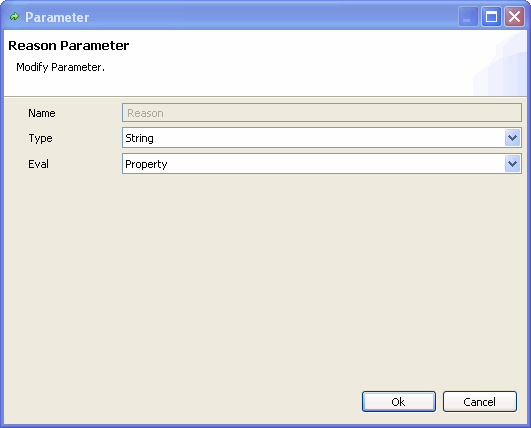
Task: Close the Parameter window
Action: tap(514, 16)
